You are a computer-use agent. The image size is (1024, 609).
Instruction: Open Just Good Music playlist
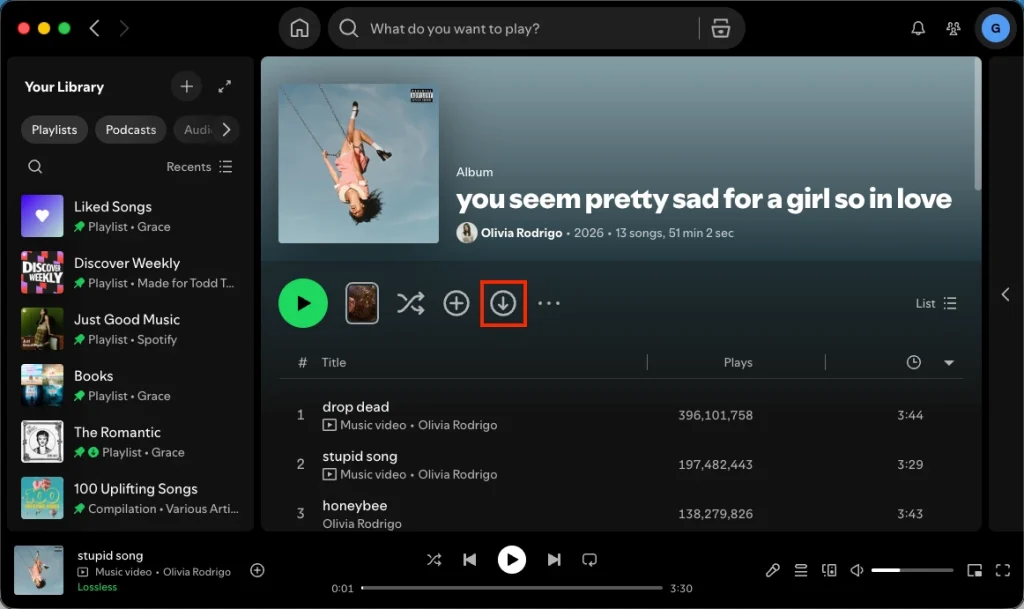point(131,329)
